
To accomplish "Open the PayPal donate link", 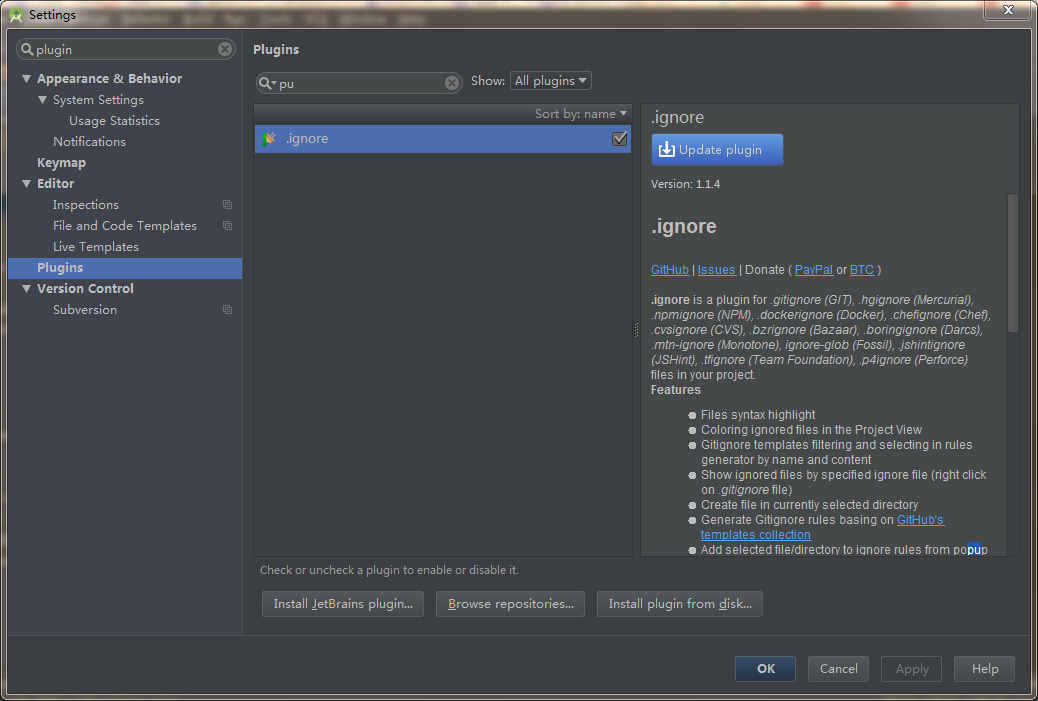I will click(814, 270).
